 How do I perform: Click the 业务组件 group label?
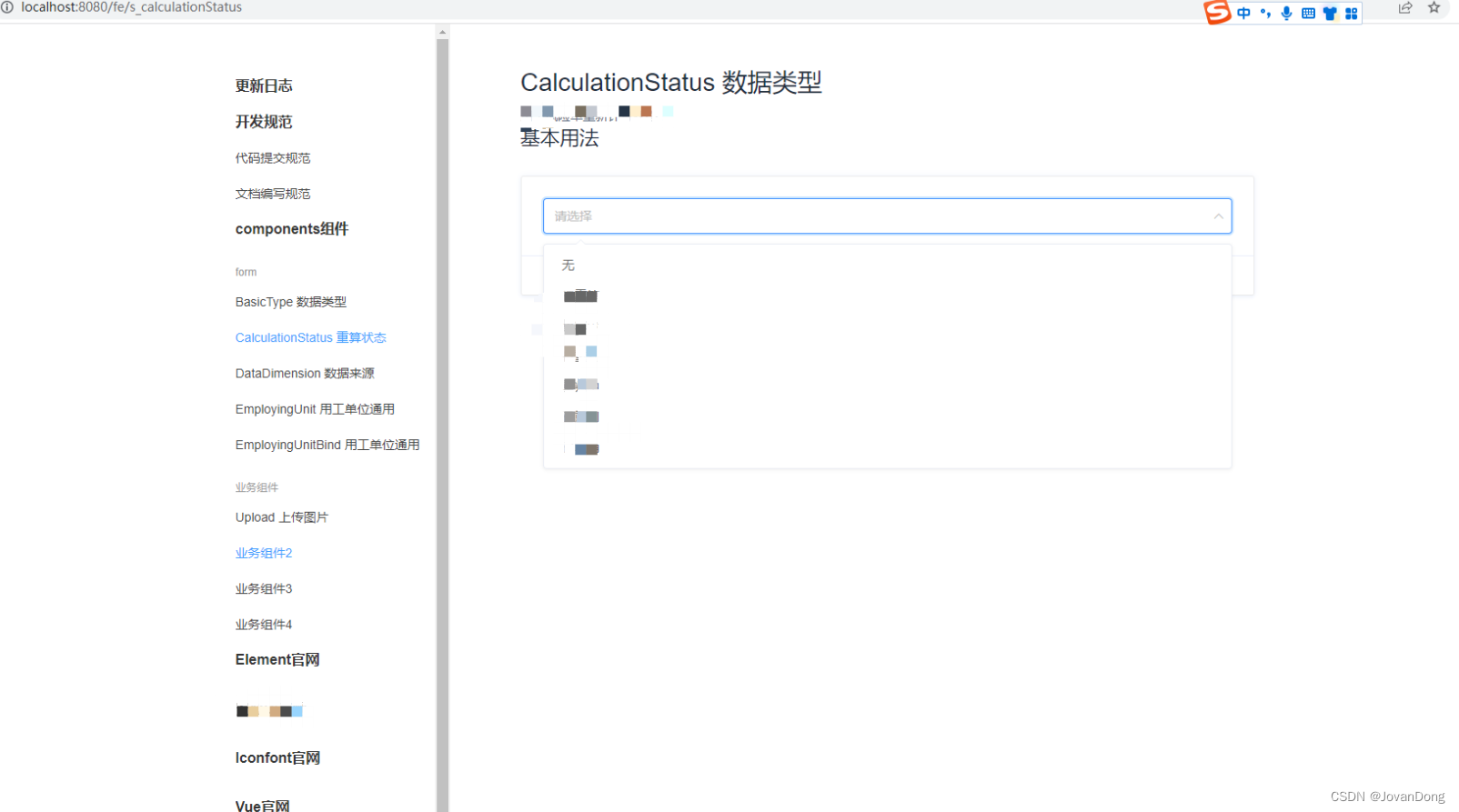257,487
